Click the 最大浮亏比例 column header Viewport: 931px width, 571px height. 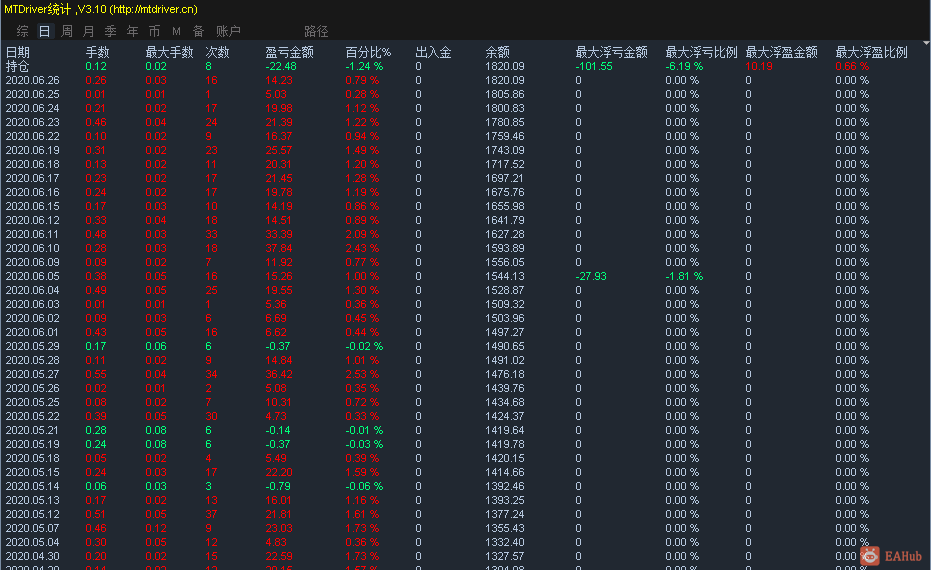tap(701, 53)
